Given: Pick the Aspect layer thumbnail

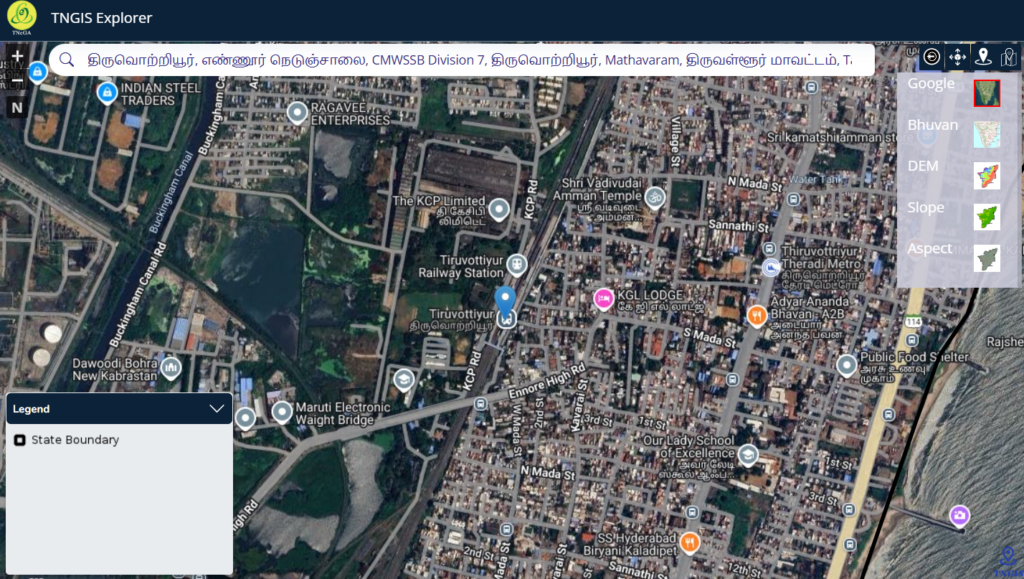Looking at the screenshot, I should [x=987, y=258].
